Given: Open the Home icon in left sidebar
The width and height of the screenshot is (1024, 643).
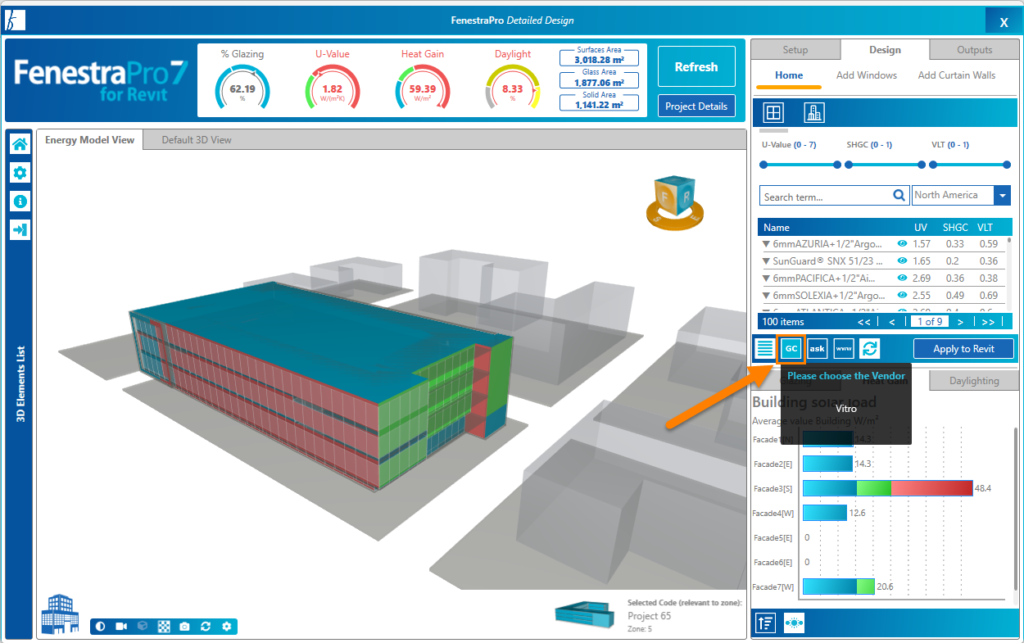Looking at the screenshot, I should (20, 144).
